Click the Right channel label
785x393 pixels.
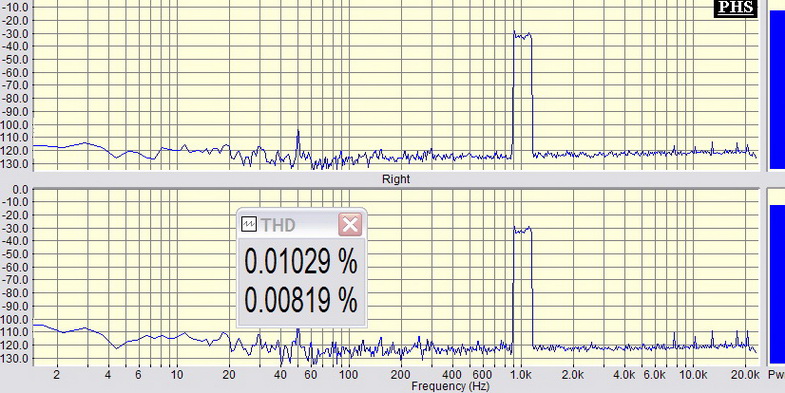(396, 179)
